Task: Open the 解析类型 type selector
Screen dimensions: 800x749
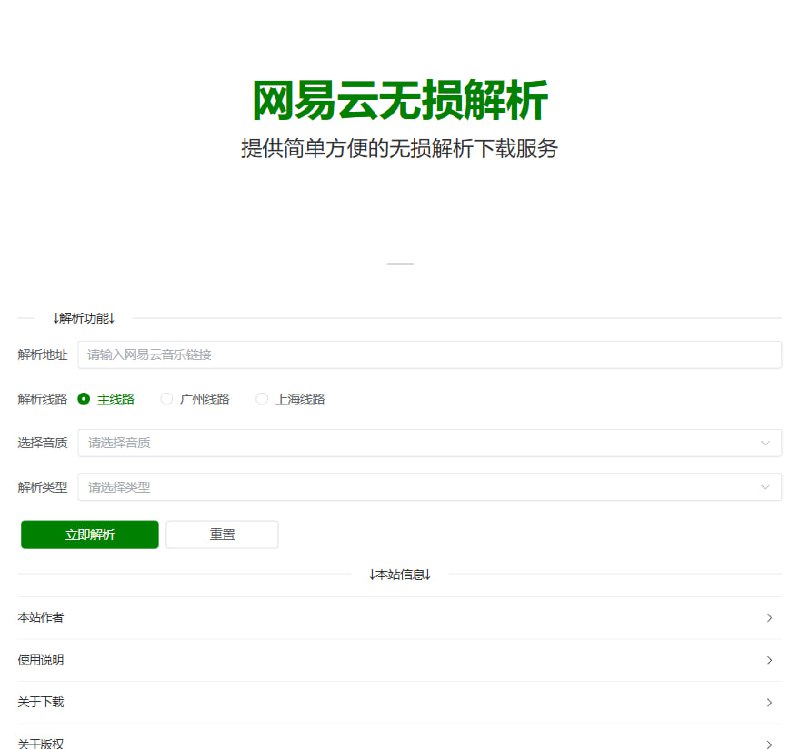Action: (x=430, y=486)
